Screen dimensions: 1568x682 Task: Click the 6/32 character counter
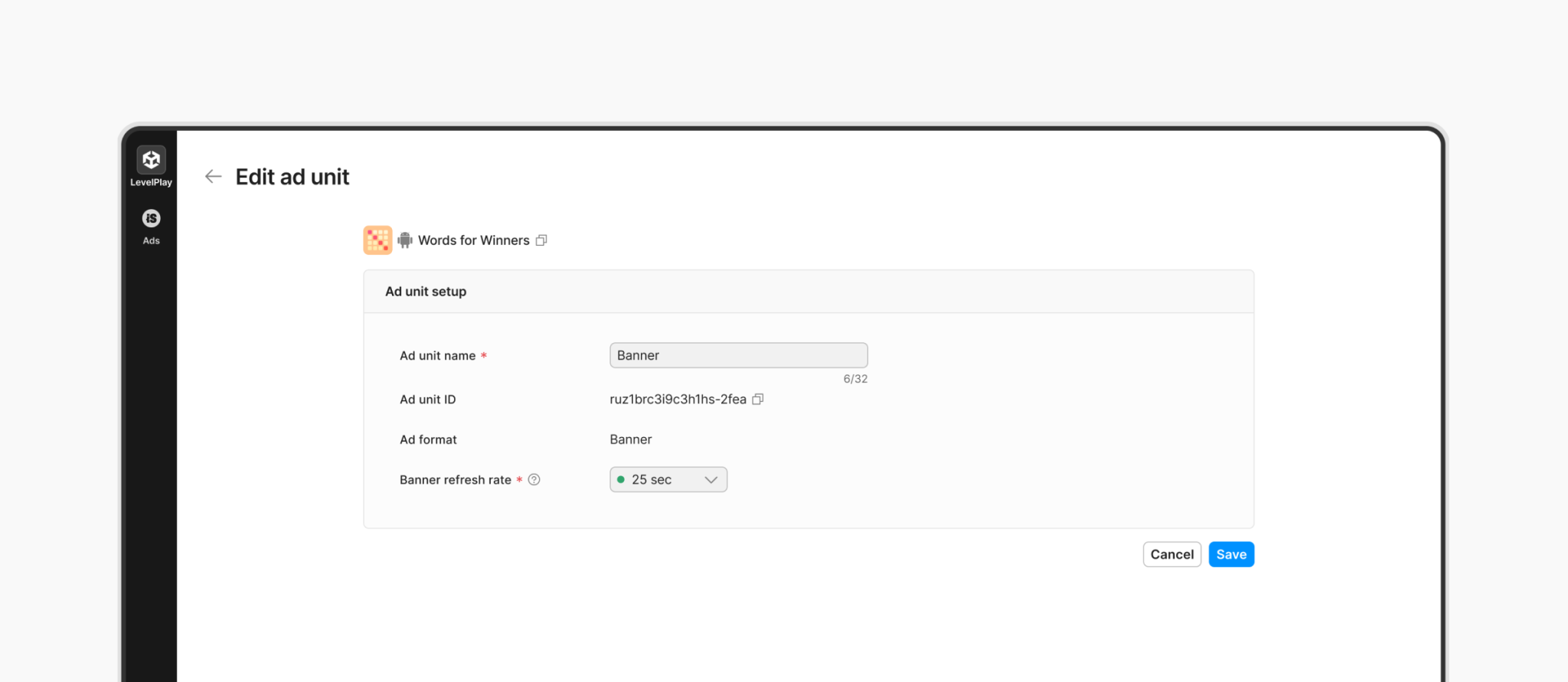pyautogui.click(x=855, y=379)
